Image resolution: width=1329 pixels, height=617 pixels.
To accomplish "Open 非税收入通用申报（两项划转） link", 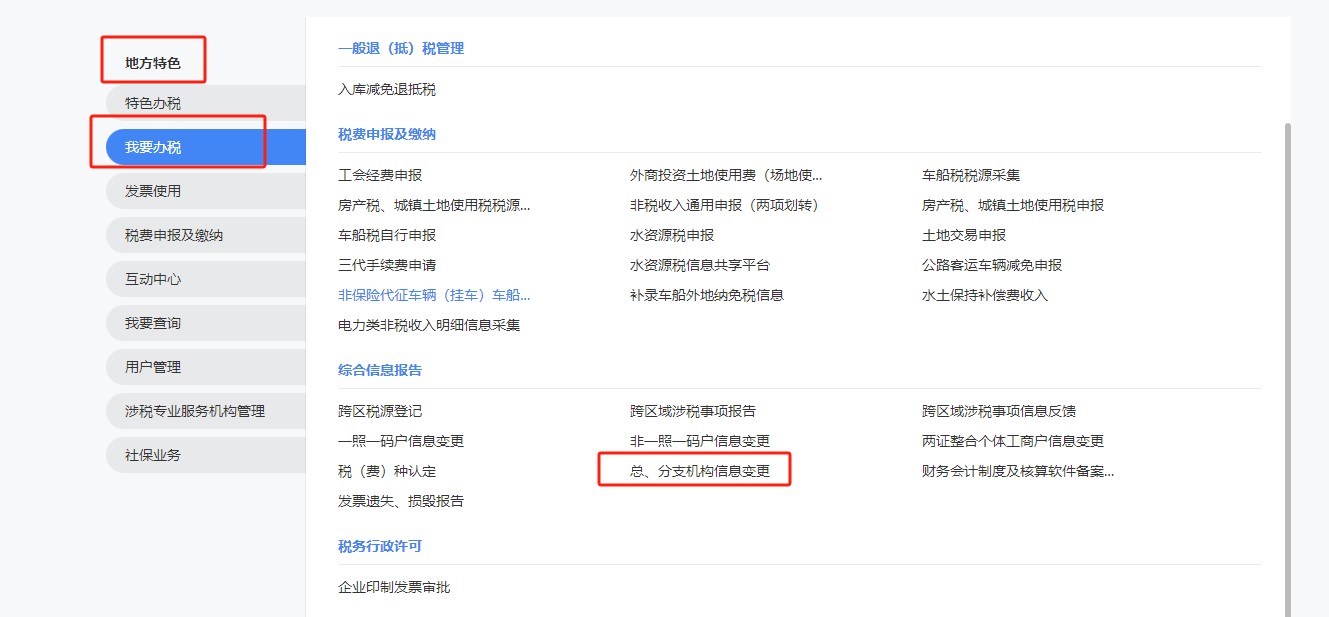I will (x=726, y=205).
